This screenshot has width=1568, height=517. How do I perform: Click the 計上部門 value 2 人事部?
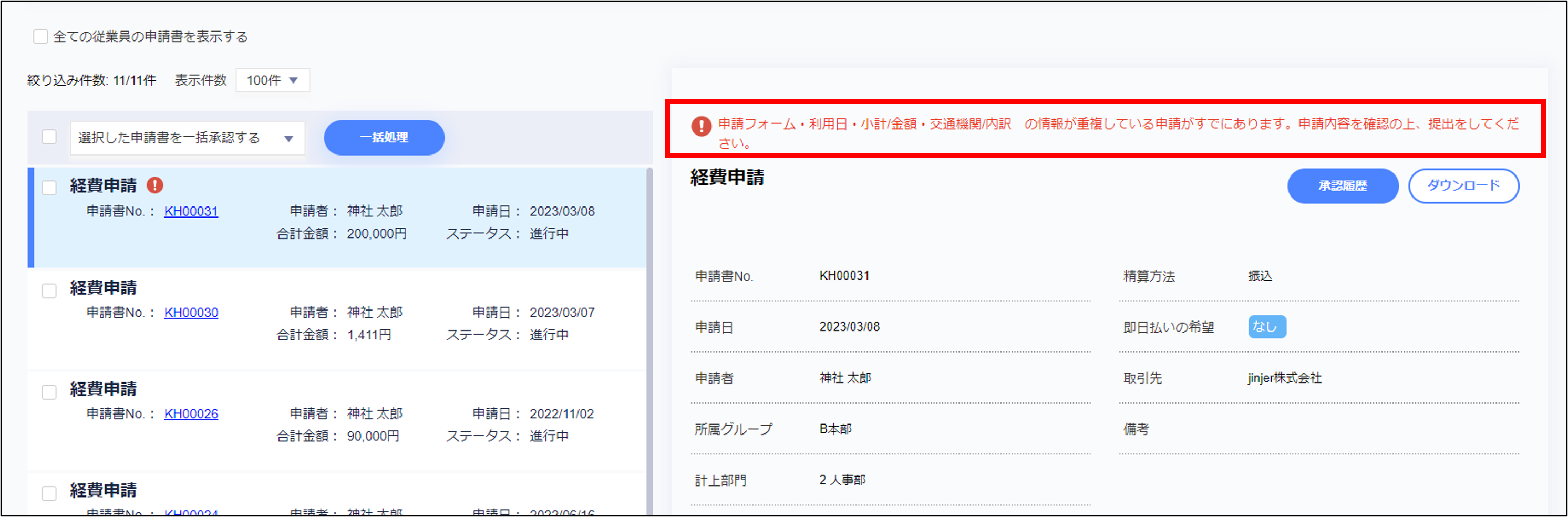[x=842, y=480]
